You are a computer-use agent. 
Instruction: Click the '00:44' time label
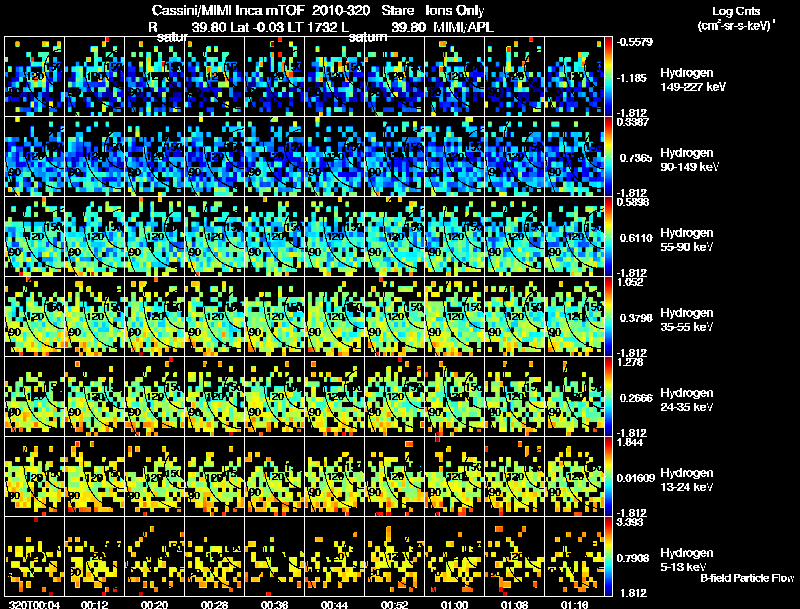pos(334,604)
